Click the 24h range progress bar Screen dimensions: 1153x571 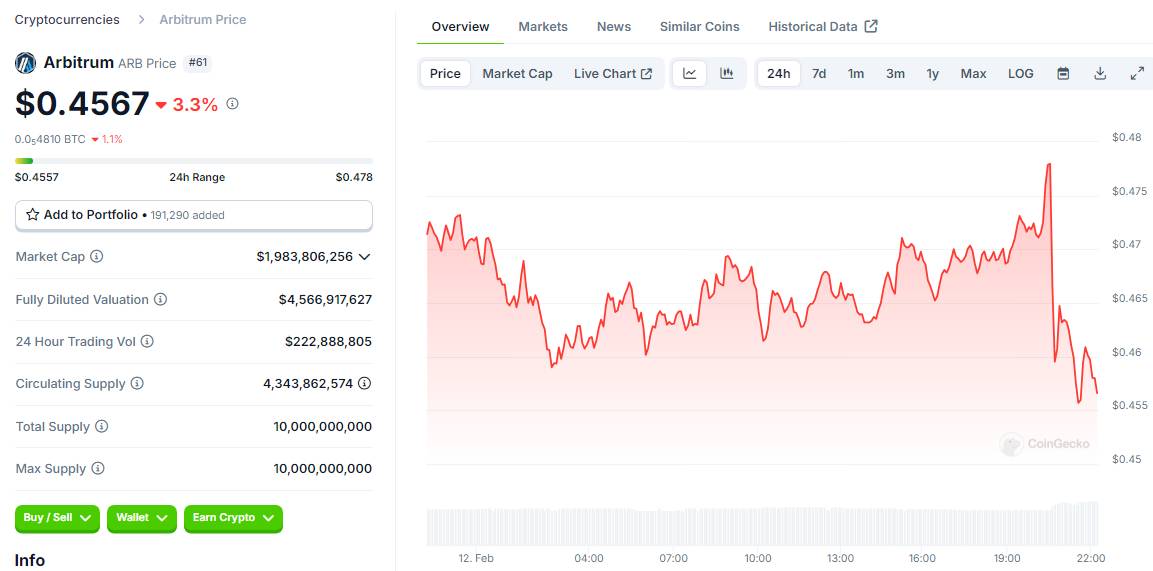[x=193, y=161]
